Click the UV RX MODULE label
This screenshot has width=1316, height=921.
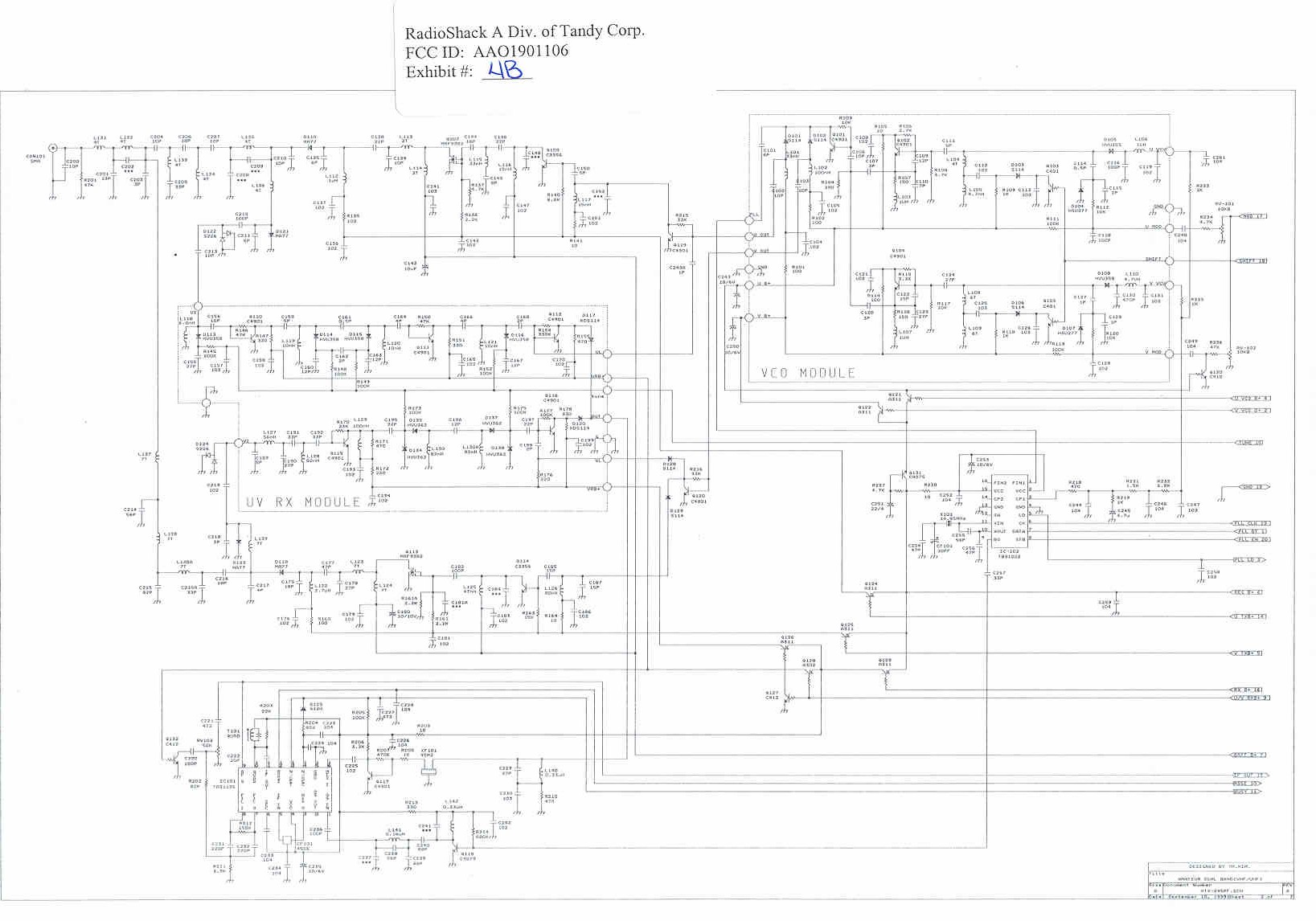coord(303,502)
